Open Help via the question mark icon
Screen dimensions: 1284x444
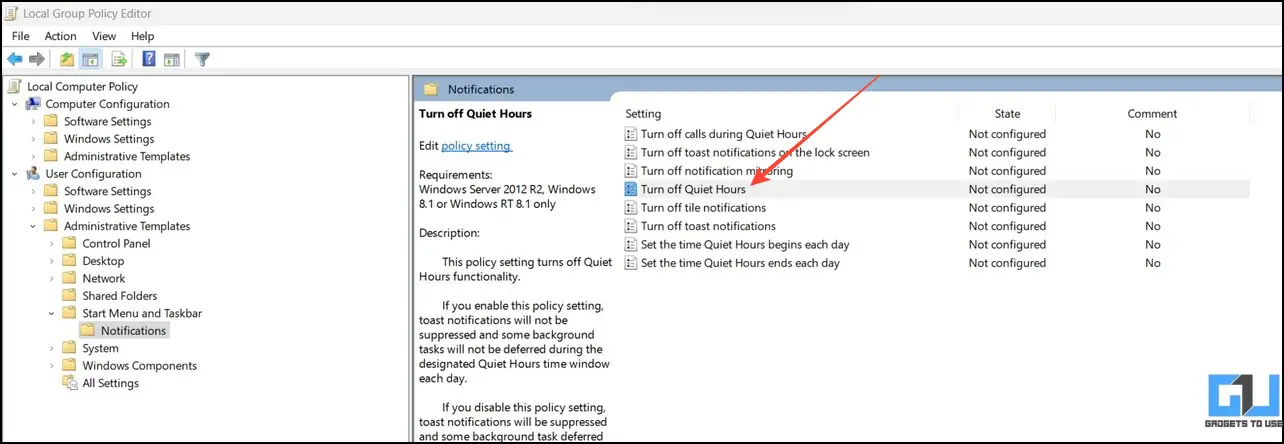pos(148,59)
